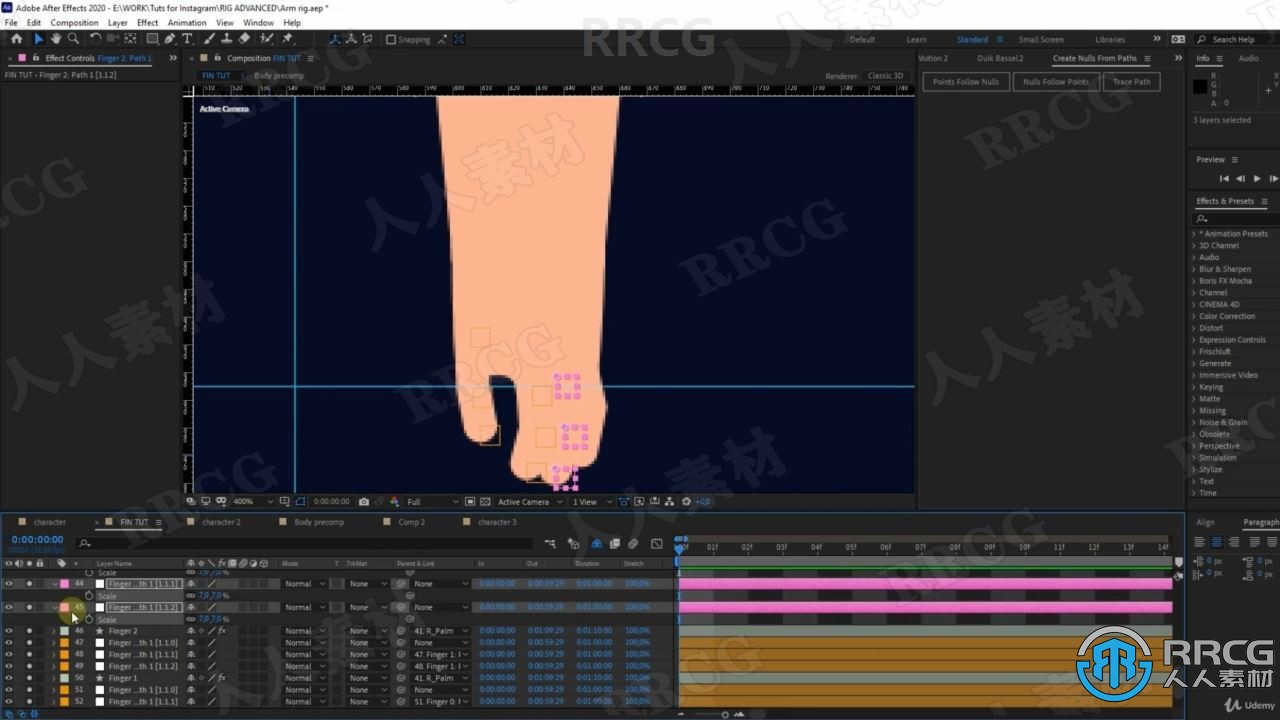Select the Pan Behind anchor point tool
Viewport: 1280px width, 720px height.
[130, 39]
